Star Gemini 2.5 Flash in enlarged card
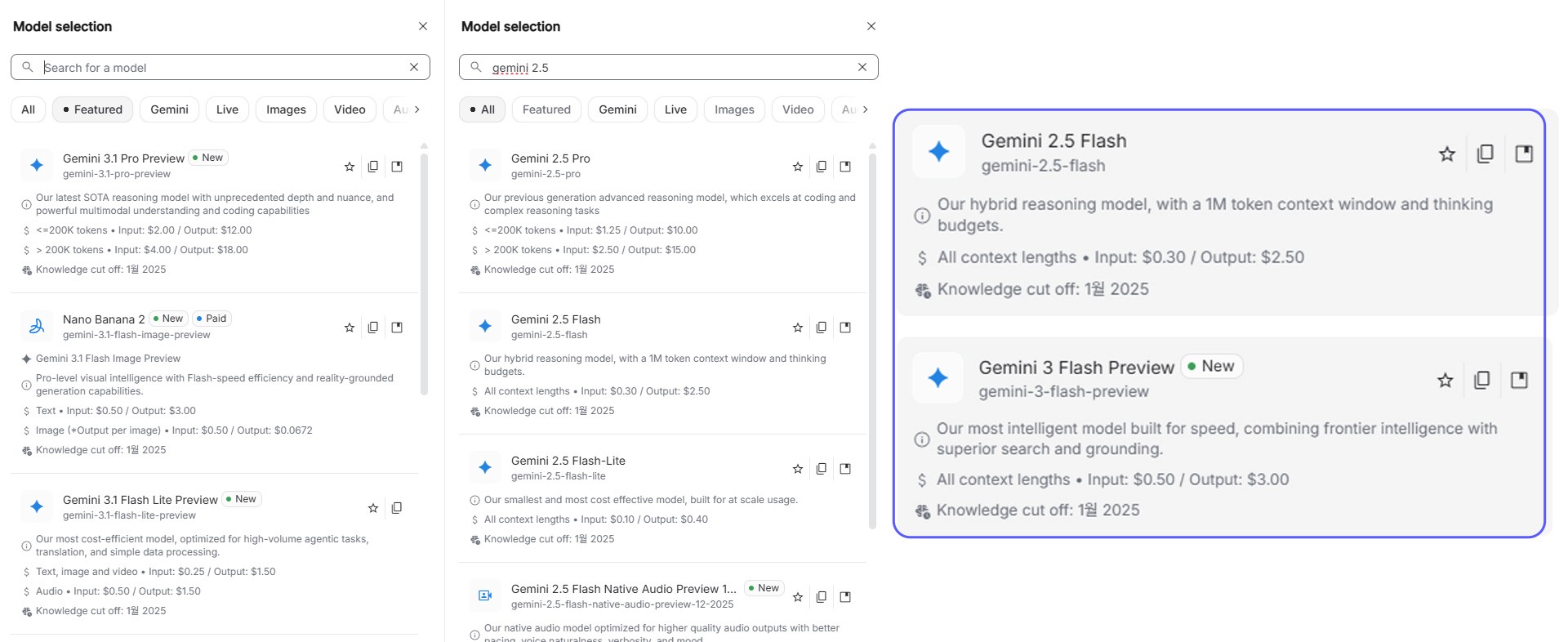The image size is (1568, 642). click(x=1447, y=154)
